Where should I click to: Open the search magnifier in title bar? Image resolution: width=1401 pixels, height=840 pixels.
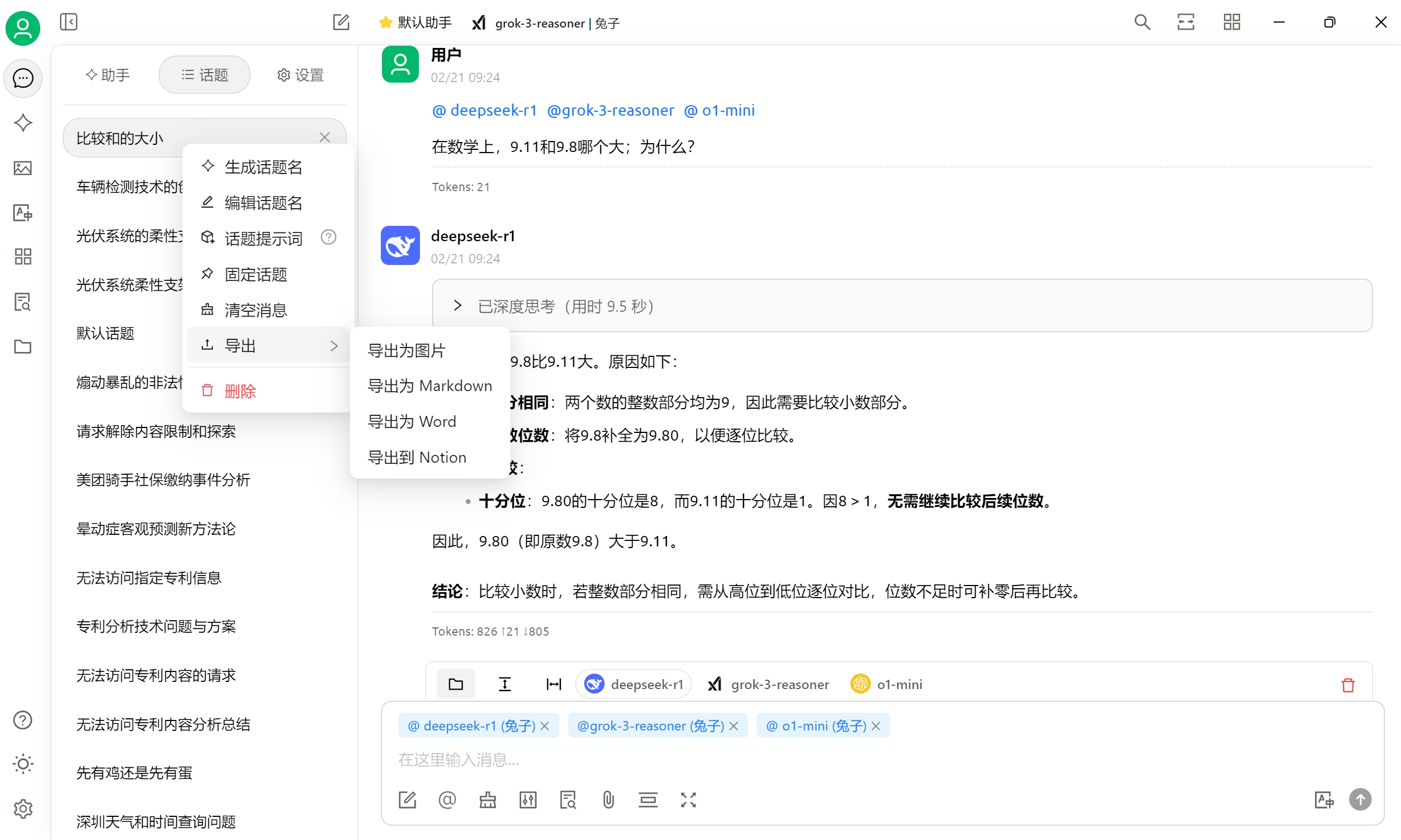coord(1141,22)
